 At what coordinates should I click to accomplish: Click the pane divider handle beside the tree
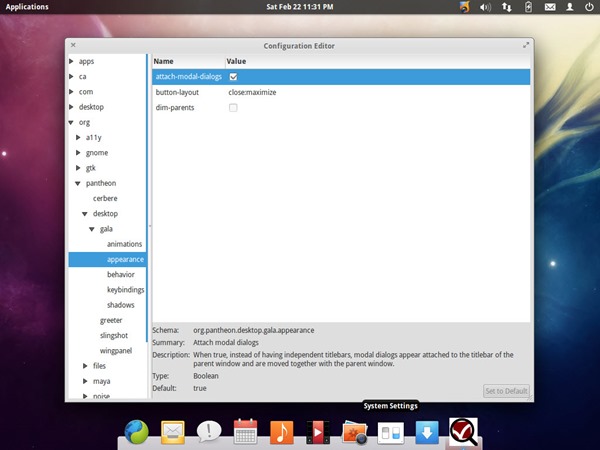[x=150, y=226]
